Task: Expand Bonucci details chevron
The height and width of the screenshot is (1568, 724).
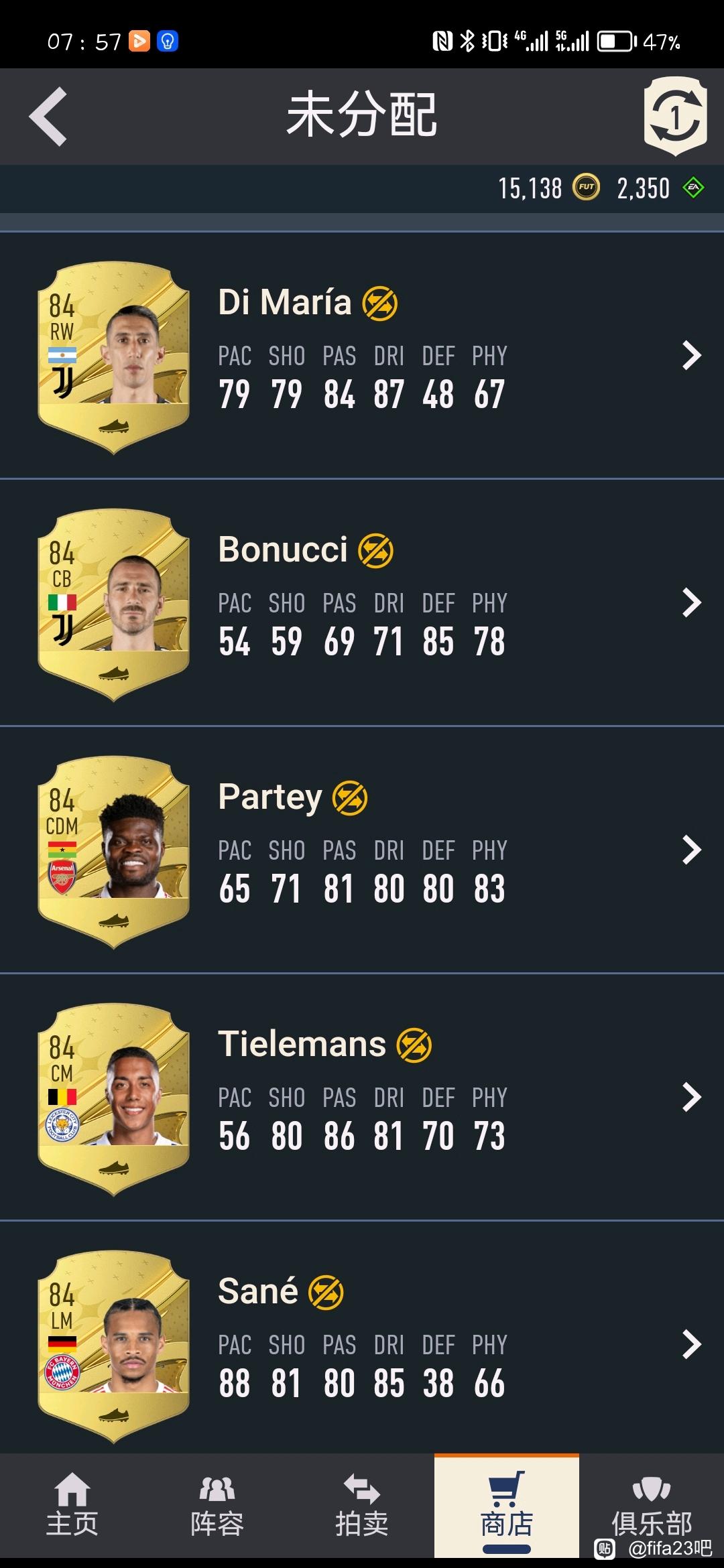Action: point(691,602)
